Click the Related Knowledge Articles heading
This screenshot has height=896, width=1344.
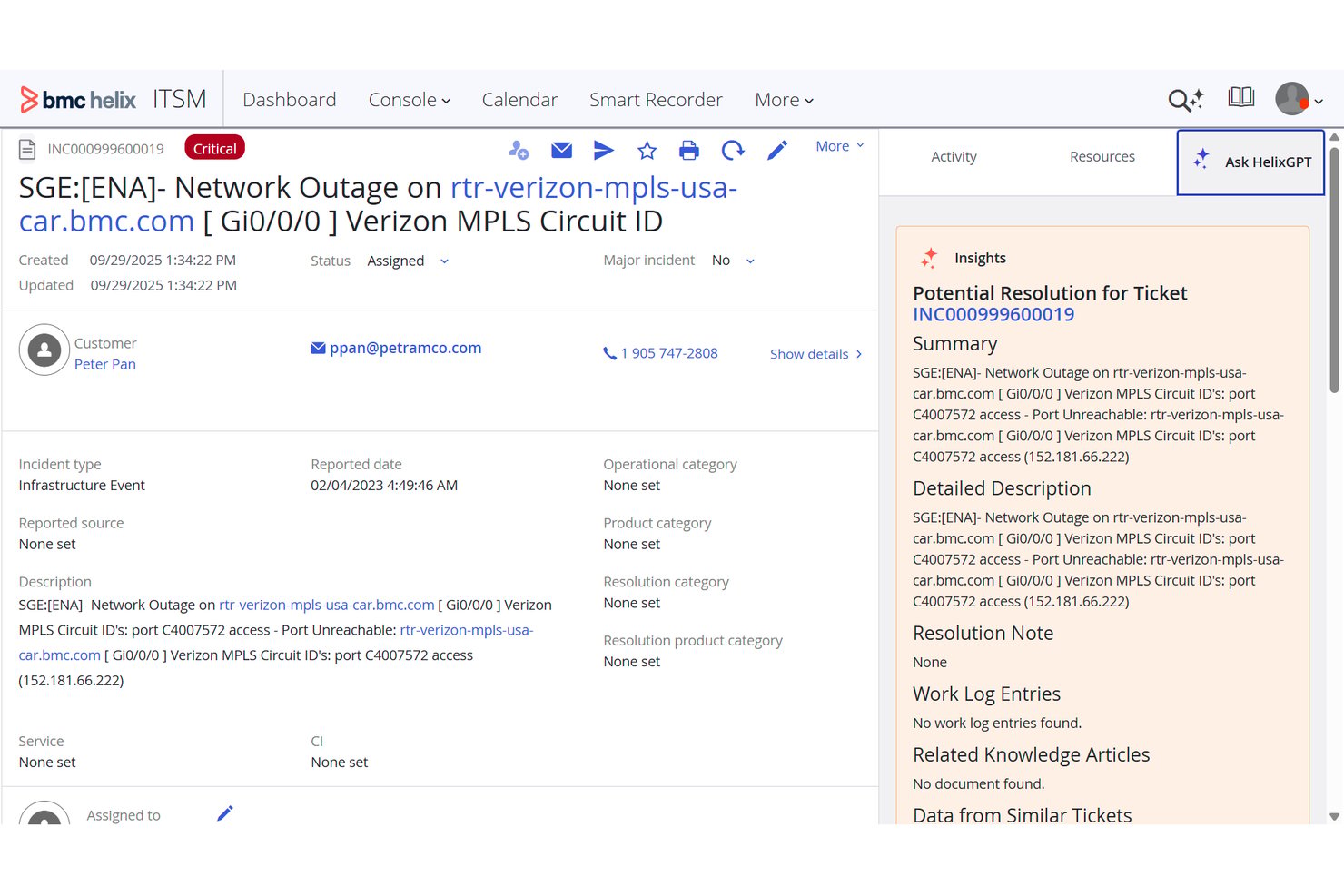pos(1031,754)
